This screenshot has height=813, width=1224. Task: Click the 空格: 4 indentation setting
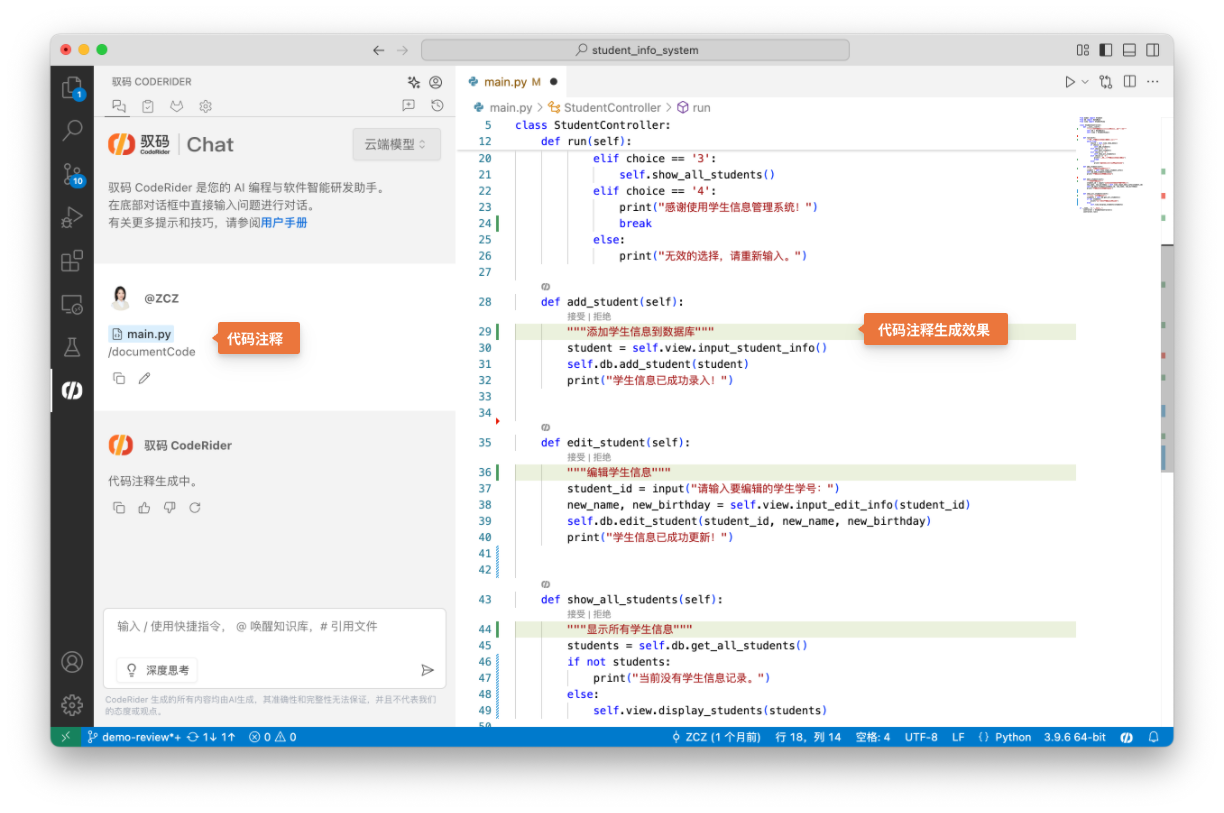[873, 737]
